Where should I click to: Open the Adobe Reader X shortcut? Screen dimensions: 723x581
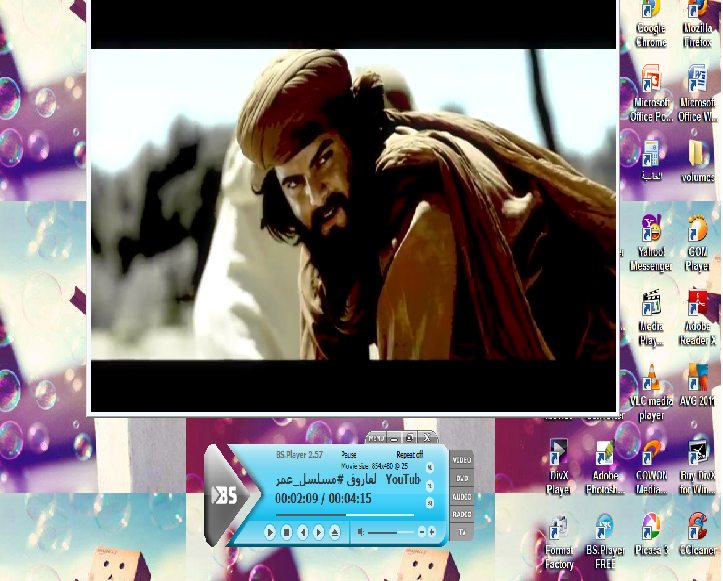697,318
